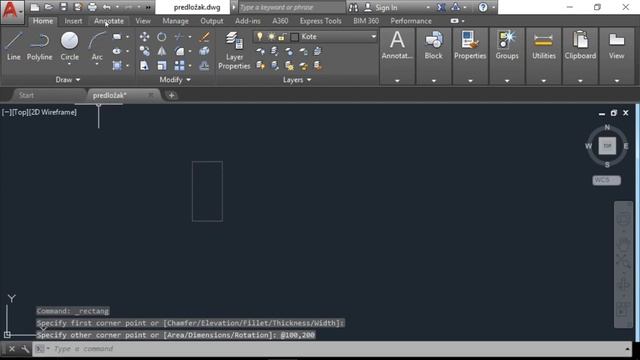This screenshot has width=640, height=360.
Task: Open the Help question mark
Action: click(482, 7)
